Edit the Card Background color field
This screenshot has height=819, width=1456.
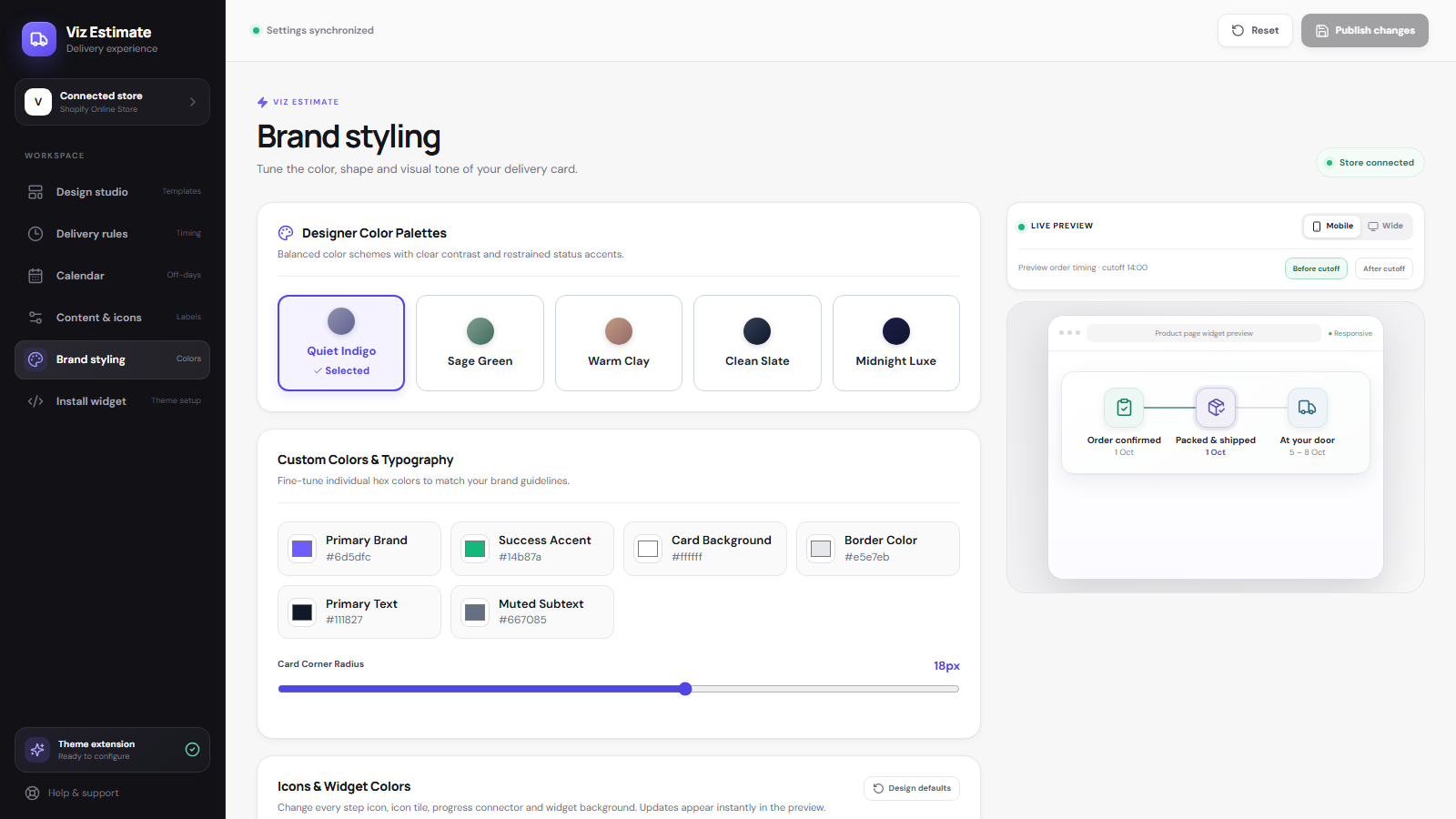tap(705, 549)
